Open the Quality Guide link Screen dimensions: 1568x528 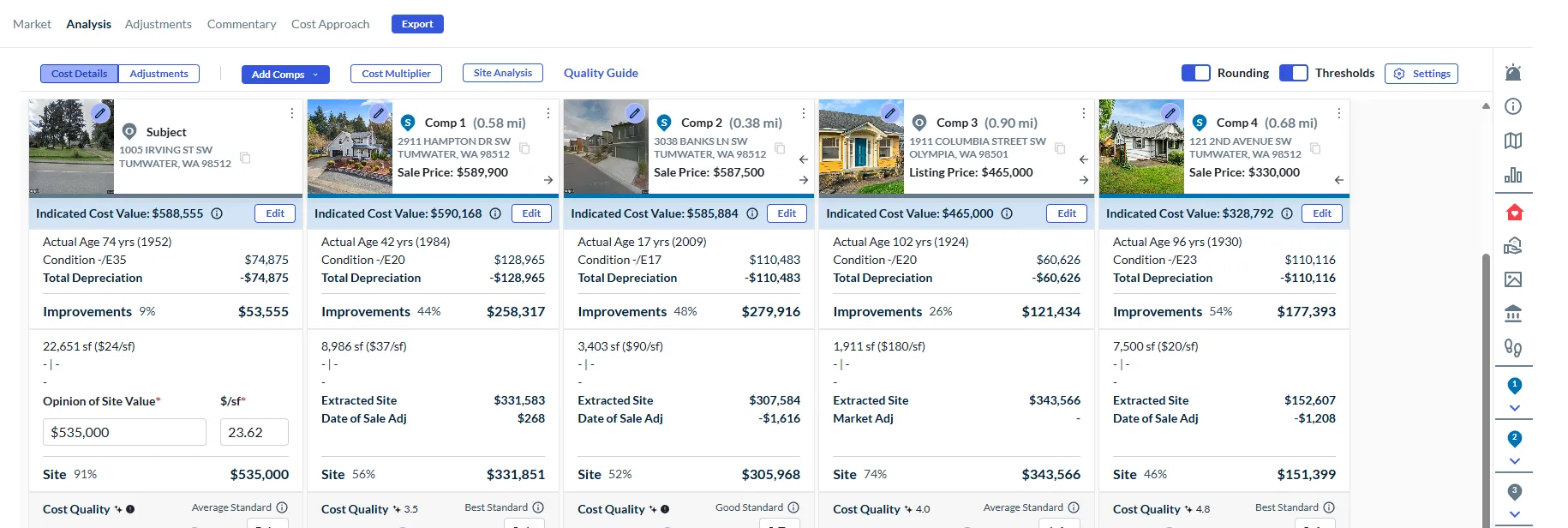coord(601,73)
